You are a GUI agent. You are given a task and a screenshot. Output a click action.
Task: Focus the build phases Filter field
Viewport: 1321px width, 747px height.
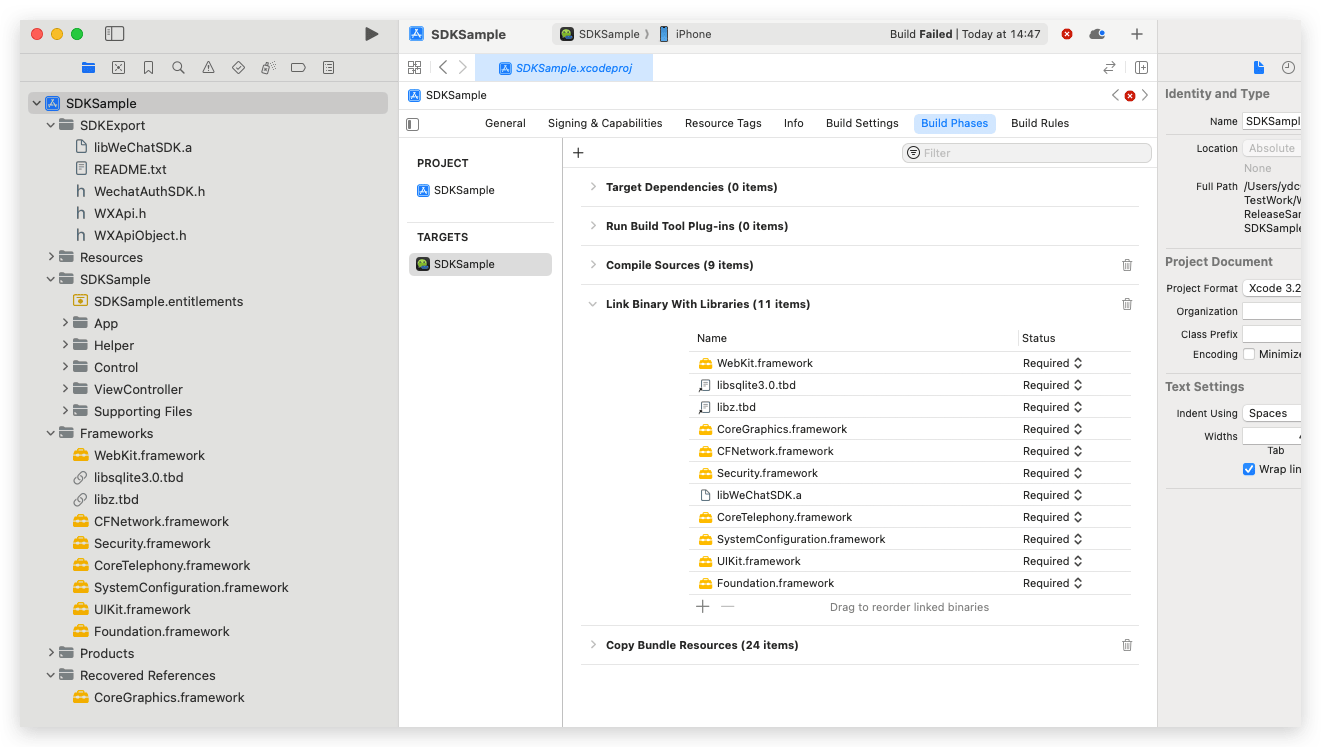coord(1027,153)
